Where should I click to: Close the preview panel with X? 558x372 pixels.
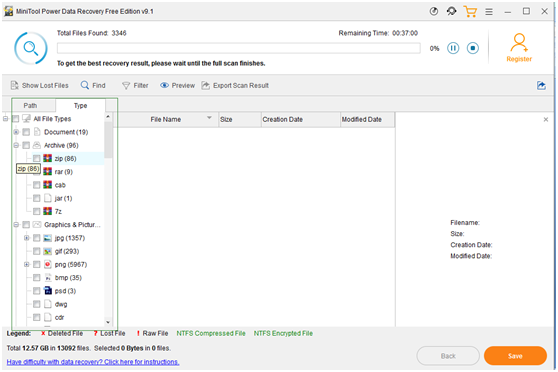(546, 120)
